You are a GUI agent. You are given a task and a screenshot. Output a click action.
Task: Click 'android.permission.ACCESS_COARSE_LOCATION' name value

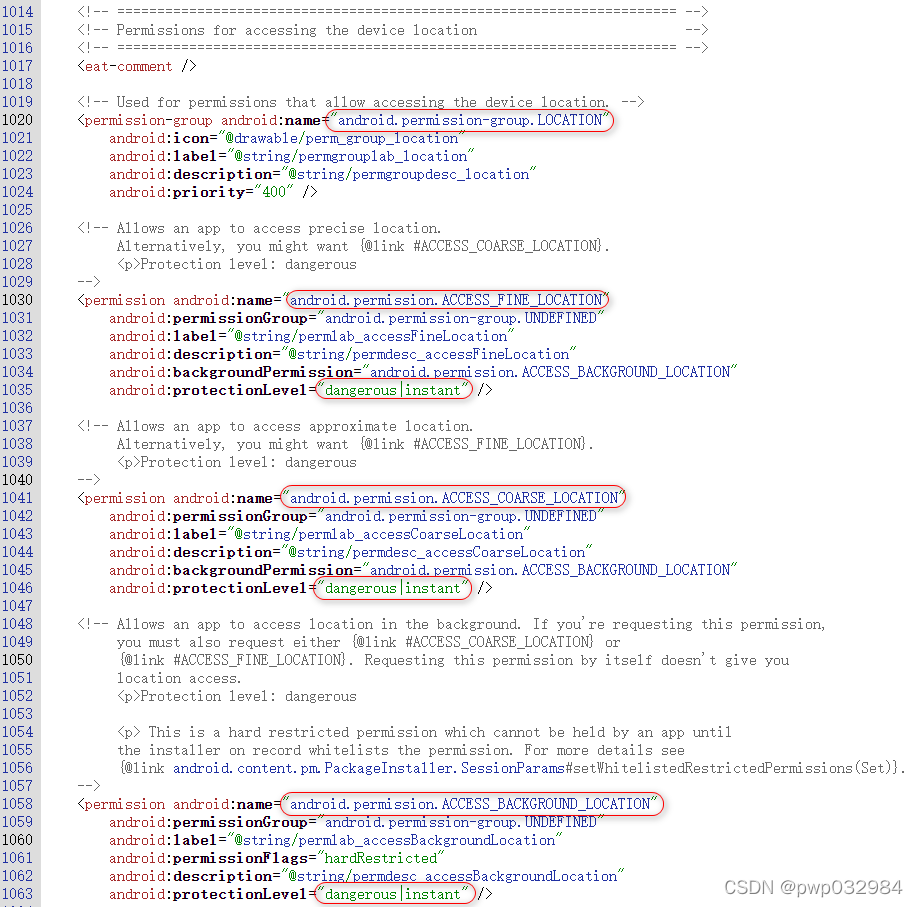454,498
